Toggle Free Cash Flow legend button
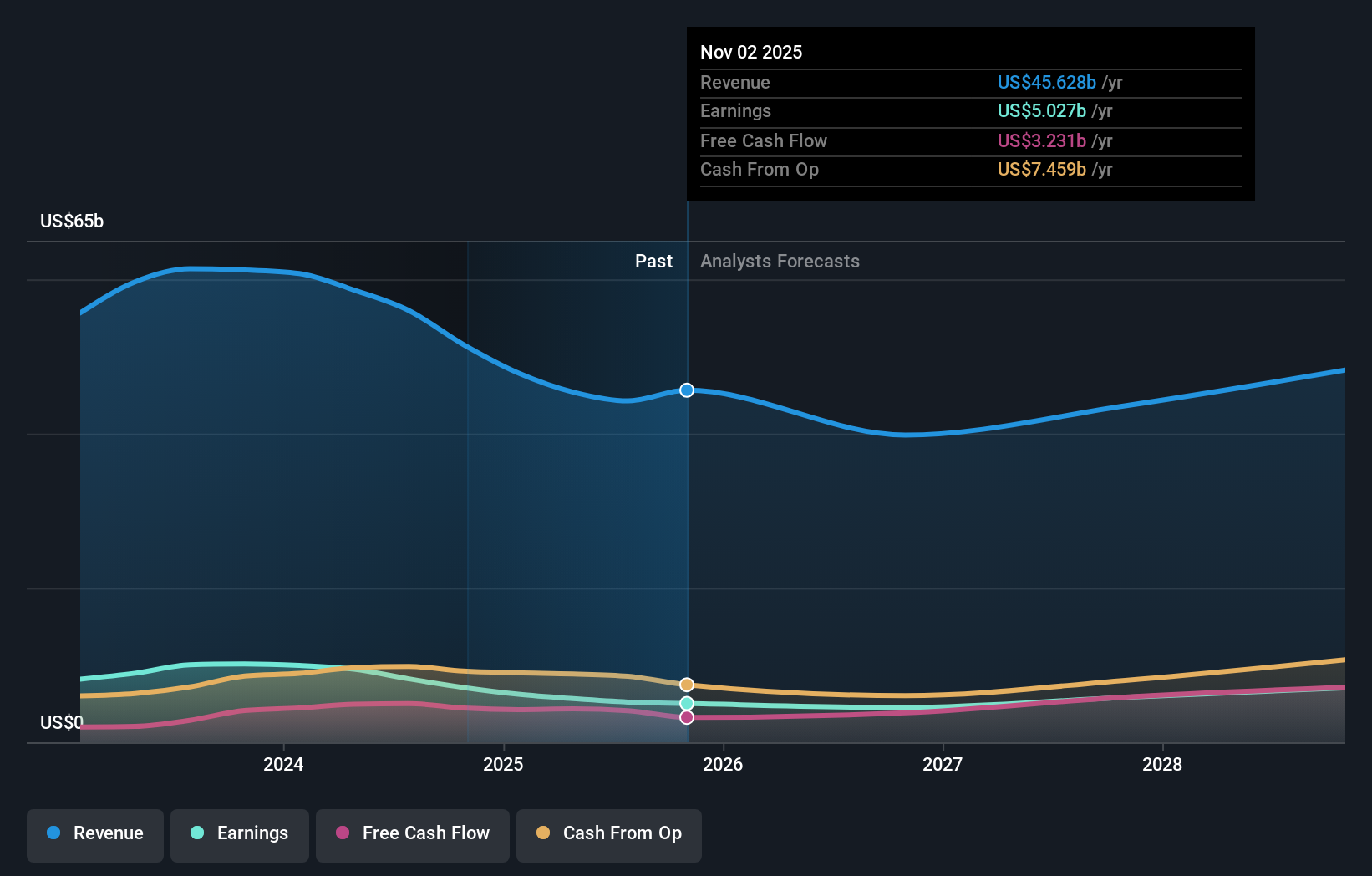Viewport: 1372px width, 876px height. tap(413, 834)
